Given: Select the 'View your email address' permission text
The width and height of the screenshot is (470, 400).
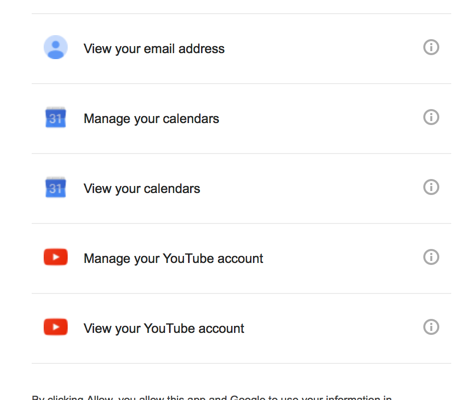Looking at the screenshot, I should (154, 49).
